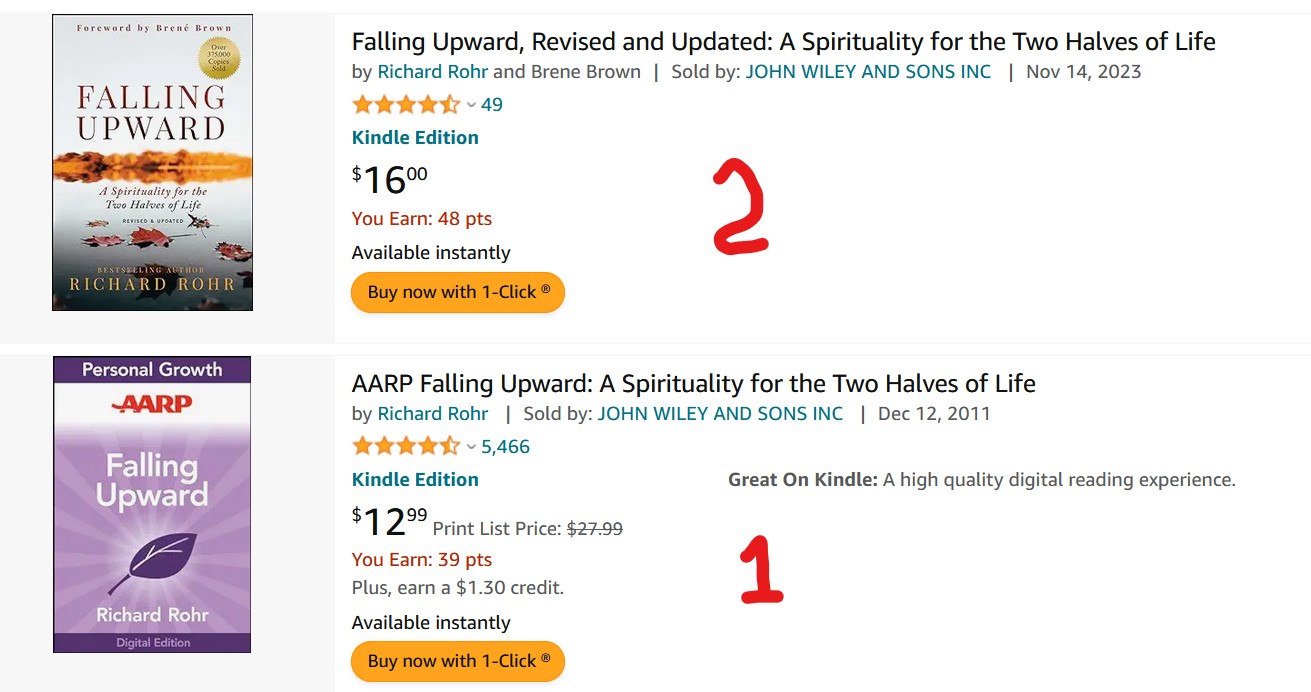Click the star rating on the AARP edition
This screenshot has height=692, width=1311.
(x=405, y=446)
